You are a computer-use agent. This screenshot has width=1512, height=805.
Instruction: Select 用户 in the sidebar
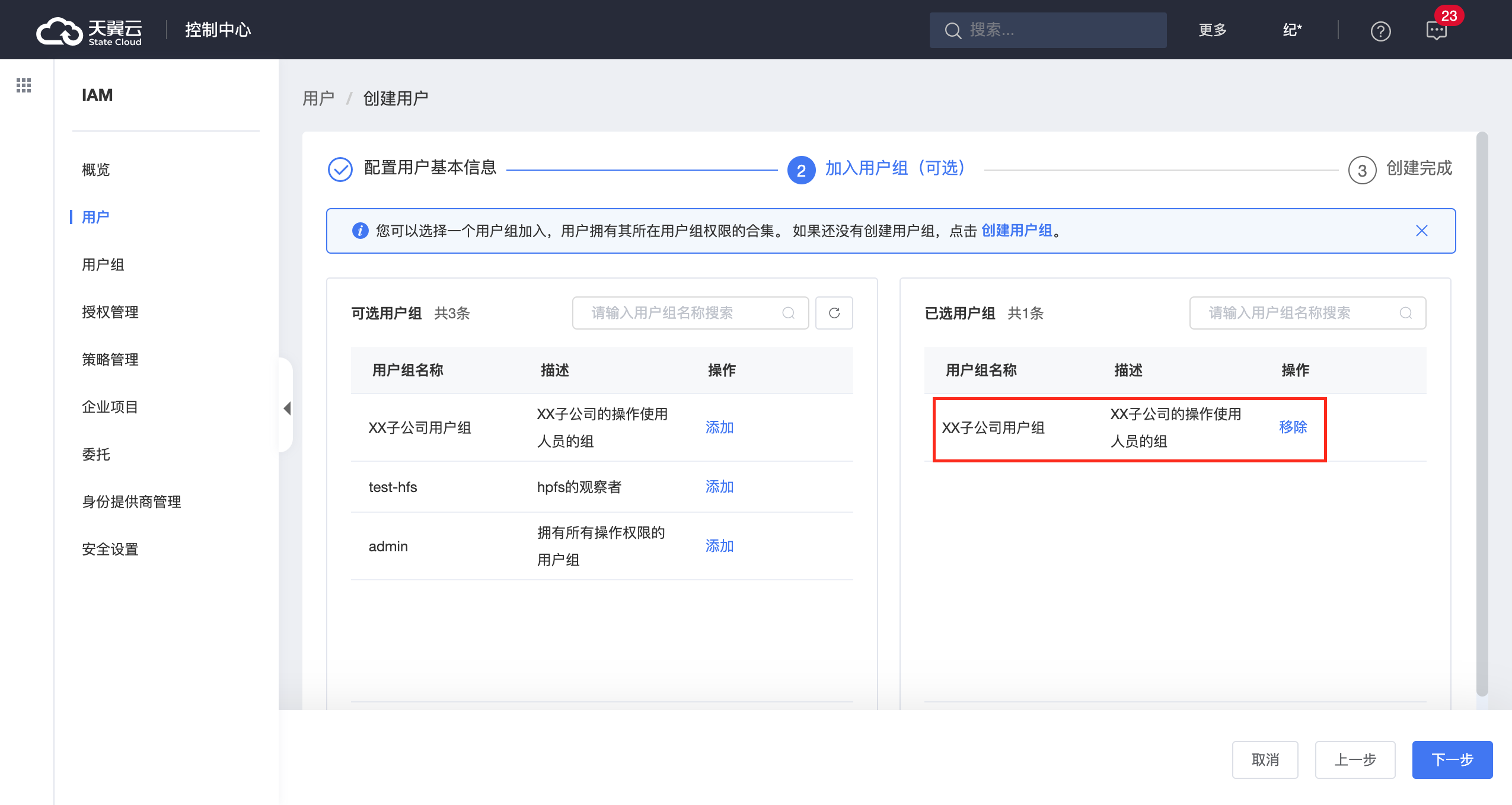click(x=95, y=218)
